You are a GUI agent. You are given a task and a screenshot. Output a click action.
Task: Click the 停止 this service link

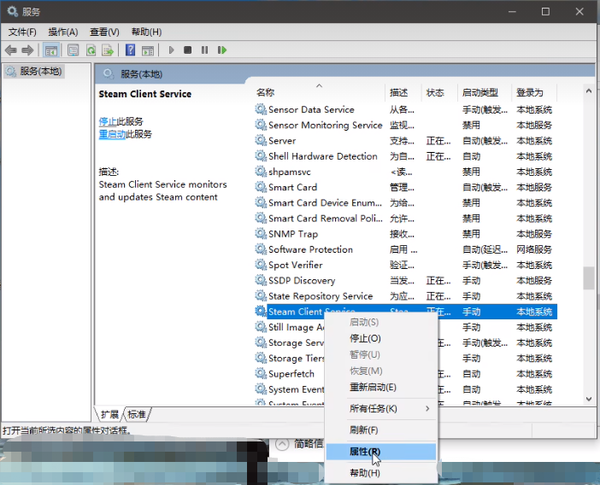107,121
